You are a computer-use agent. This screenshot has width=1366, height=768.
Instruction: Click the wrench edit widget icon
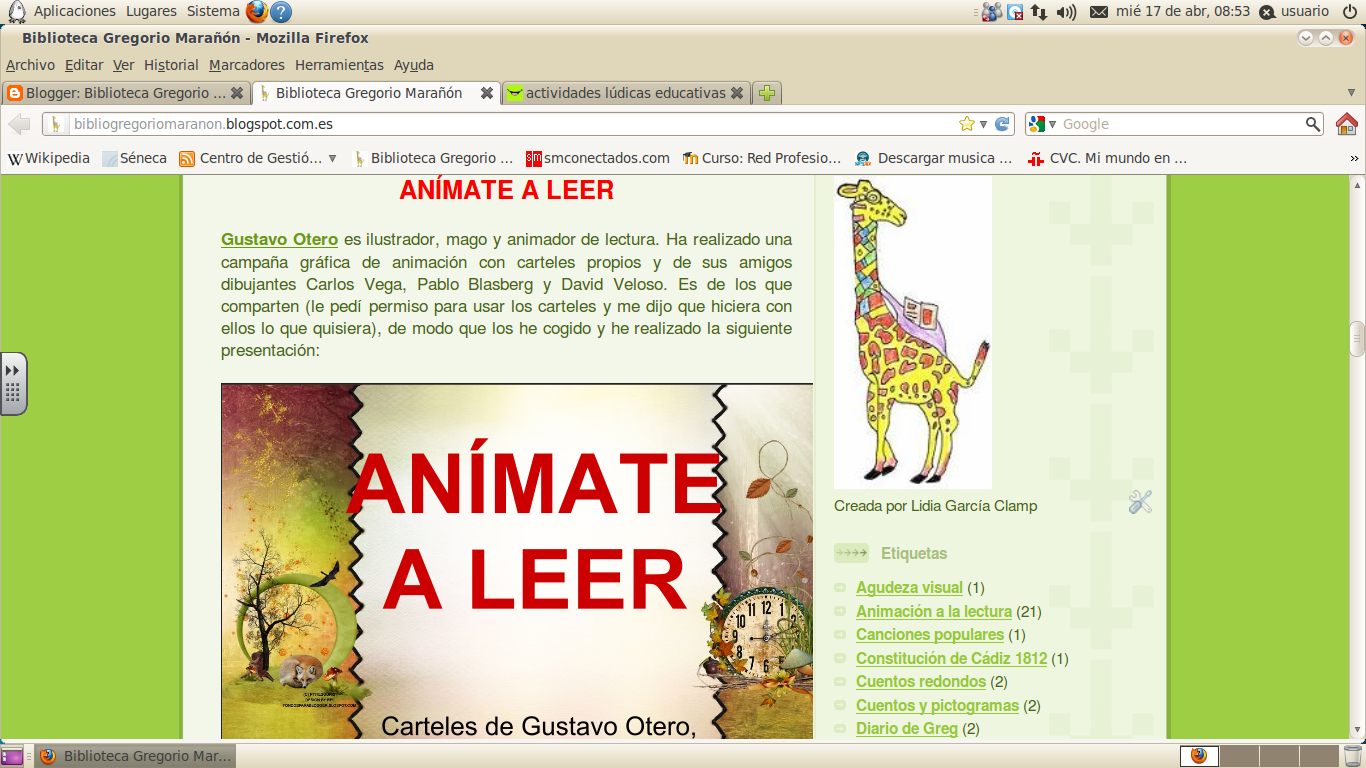pos(1140,502)
